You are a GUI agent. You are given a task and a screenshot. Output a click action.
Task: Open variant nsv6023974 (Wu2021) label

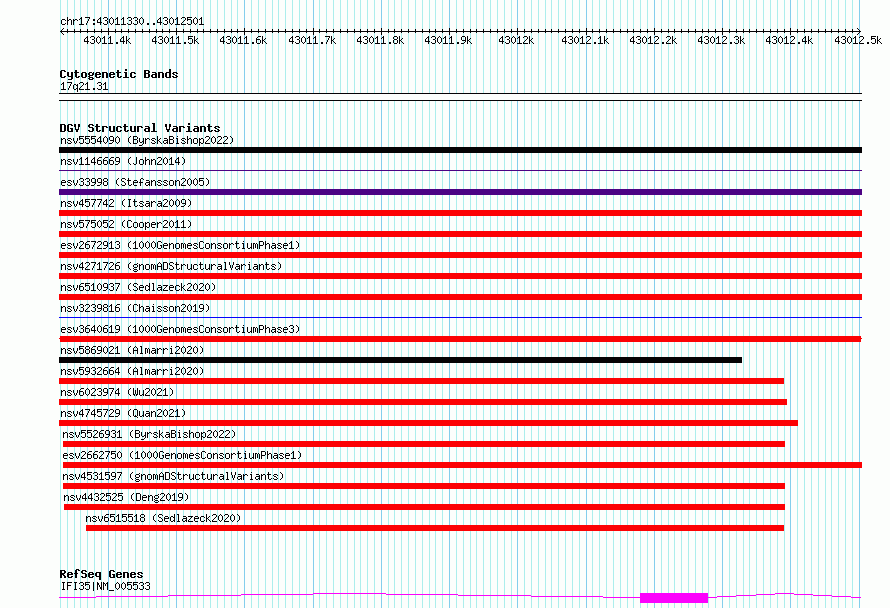[117, 392]
